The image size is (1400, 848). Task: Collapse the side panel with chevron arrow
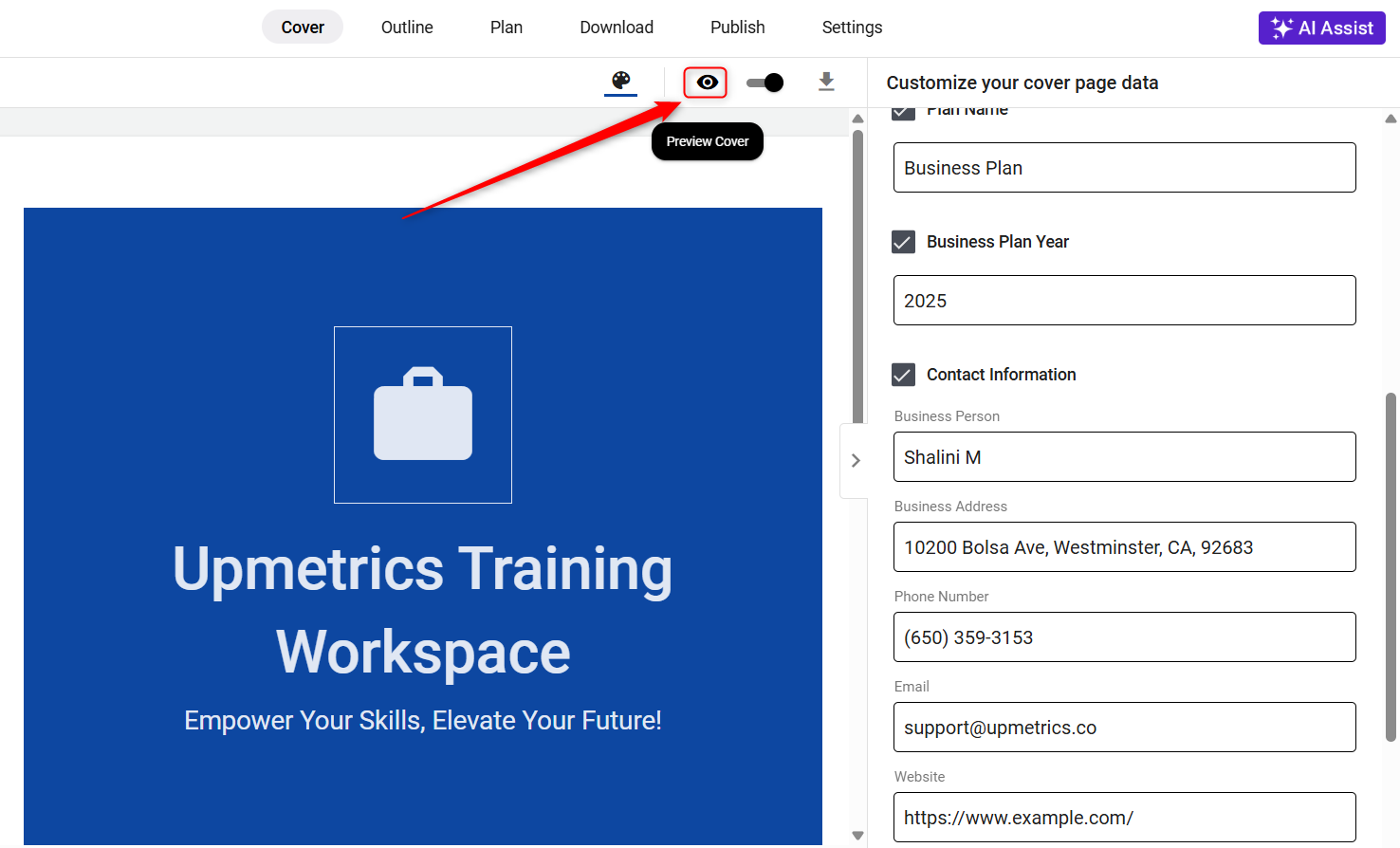[855, 460]
